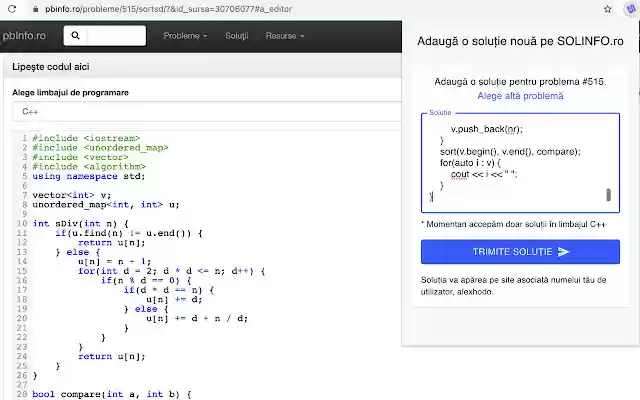Image resolution: width=640 pixels, height=400 pixels.
Task: Click code line 'using namespace std;'
Action: coord(89,176)
